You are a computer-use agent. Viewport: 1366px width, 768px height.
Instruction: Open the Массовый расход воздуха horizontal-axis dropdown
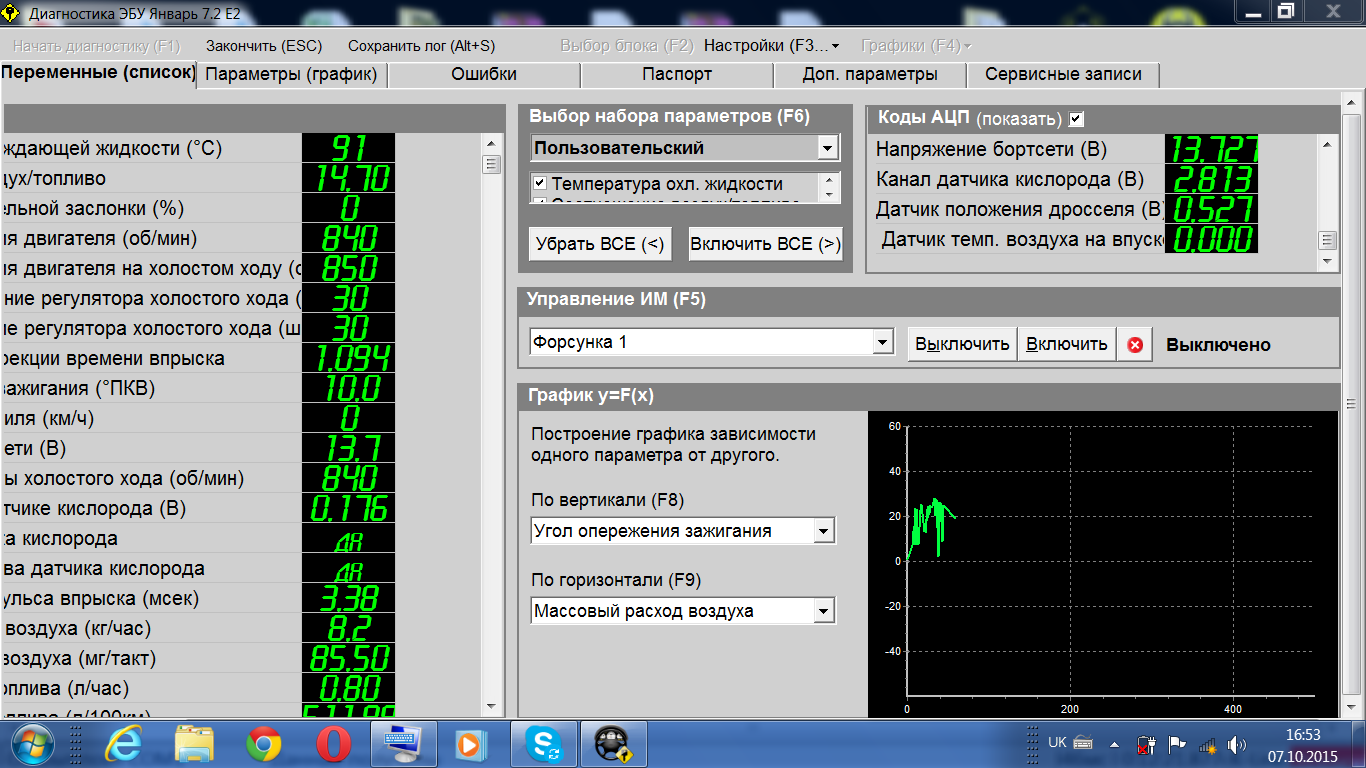824,611
